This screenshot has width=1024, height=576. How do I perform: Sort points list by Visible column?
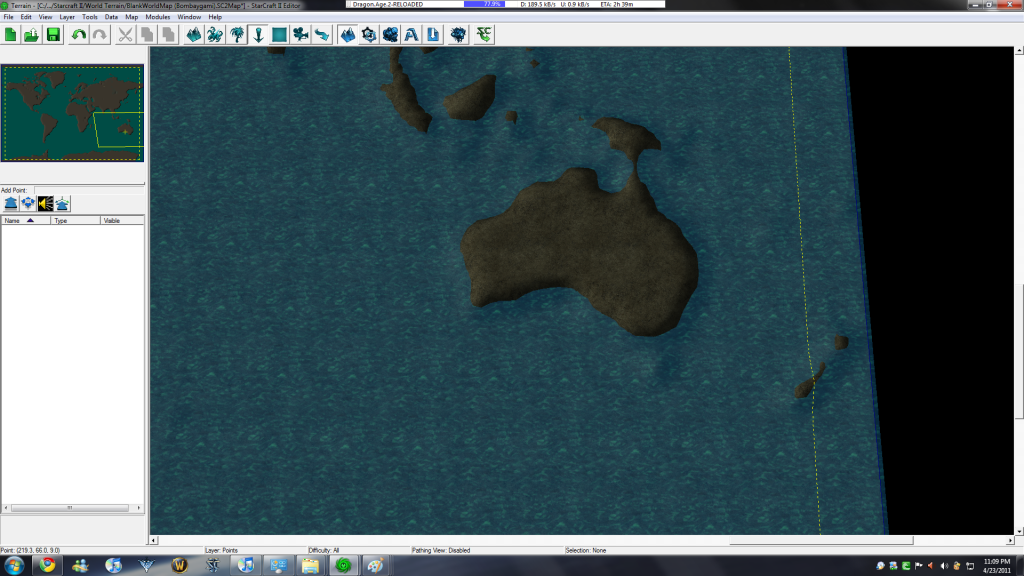tap(122, 221)
